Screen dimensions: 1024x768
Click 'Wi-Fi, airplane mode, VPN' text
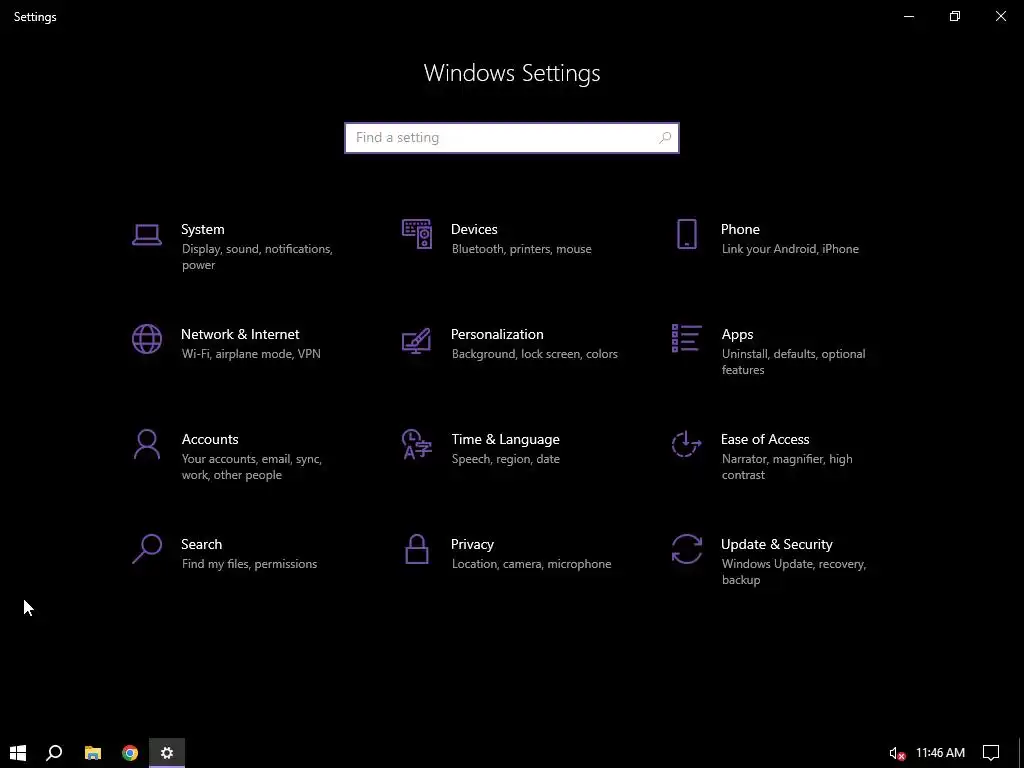pos(251,354)
